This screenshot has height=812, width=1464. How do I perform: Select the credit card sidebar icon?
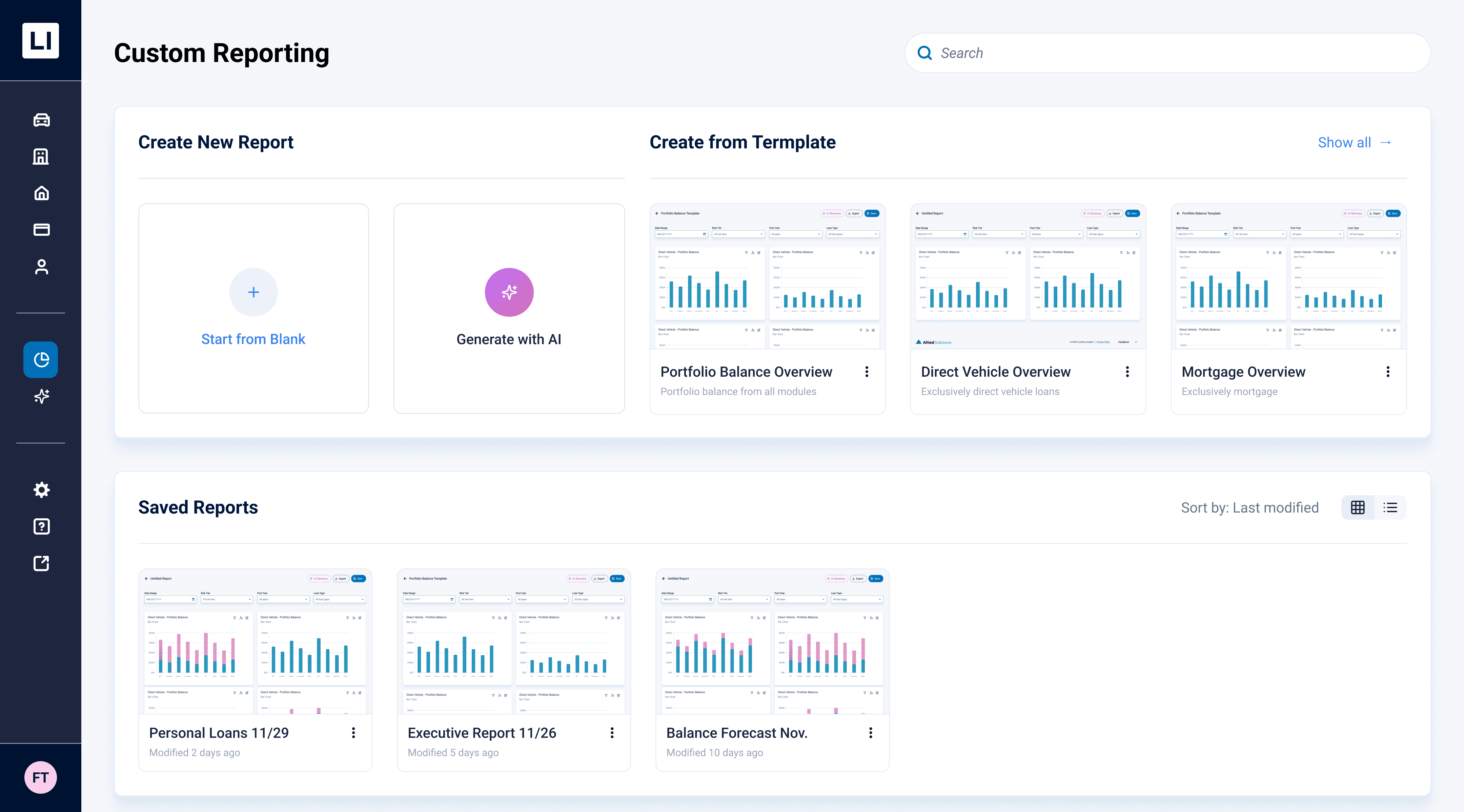[41, 230]
